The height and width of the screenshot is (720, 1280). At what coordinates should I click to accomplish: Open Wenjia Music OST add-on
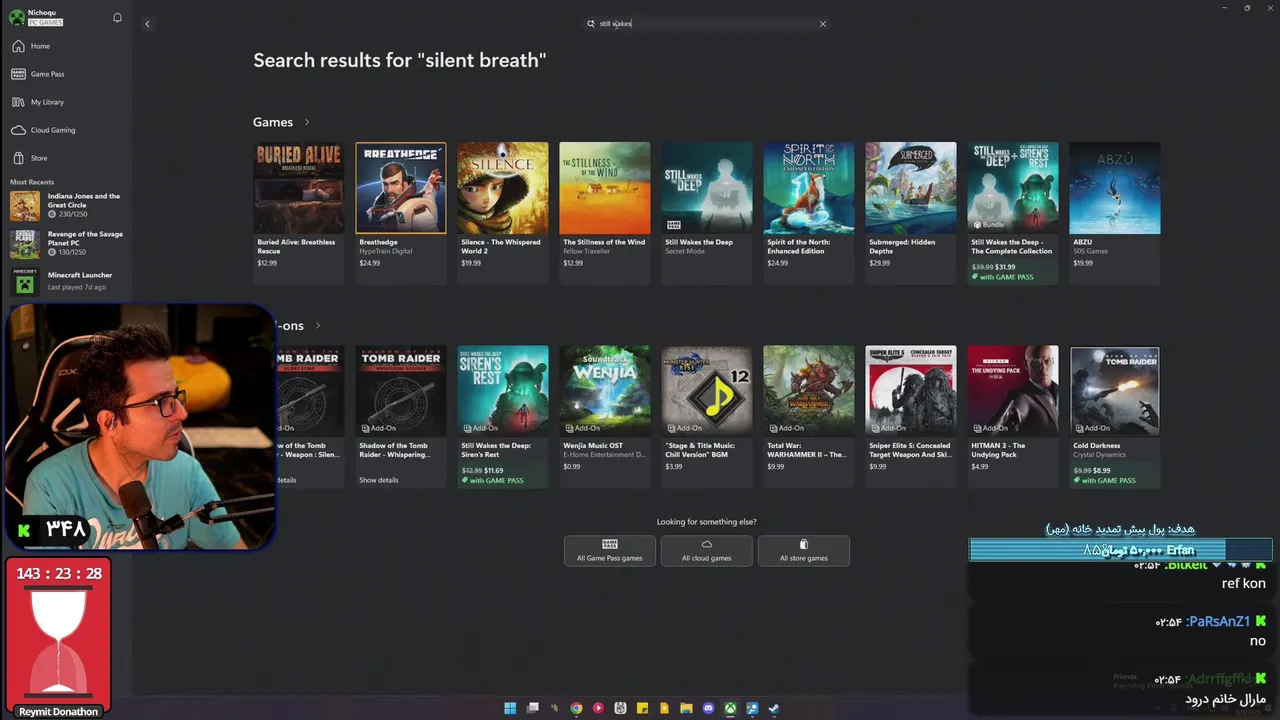[x=605, y=417]
